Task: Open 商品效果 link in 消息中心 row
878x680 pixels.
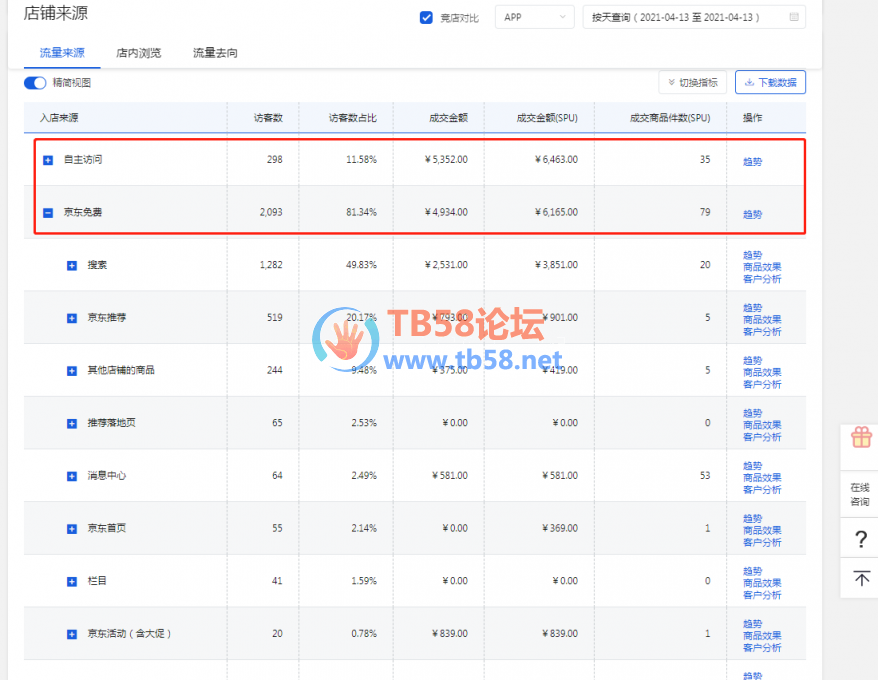Action: [762, 478]
